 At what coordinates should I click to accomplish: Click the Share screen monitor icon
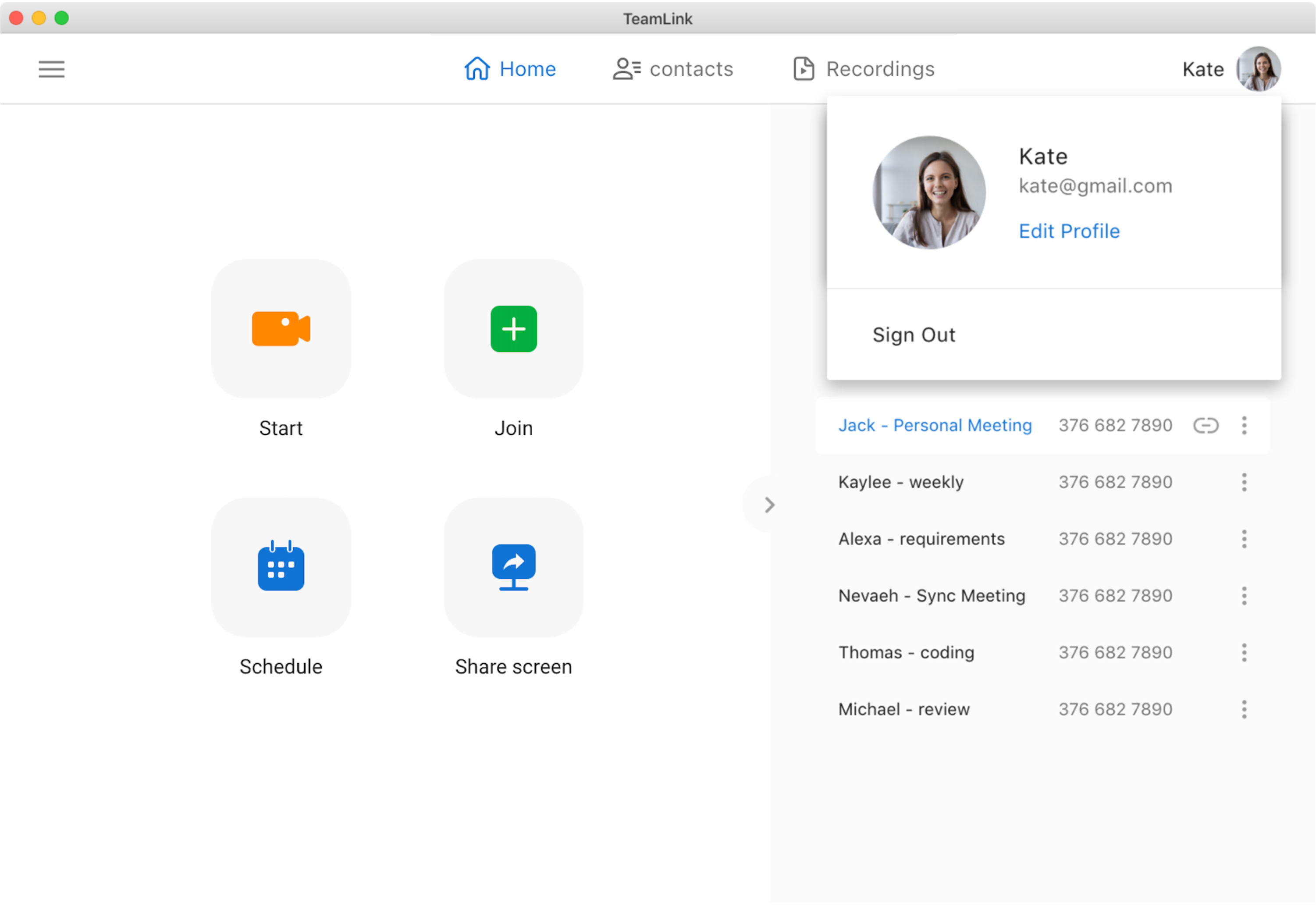pyautogui.click(x=513, y=567)
